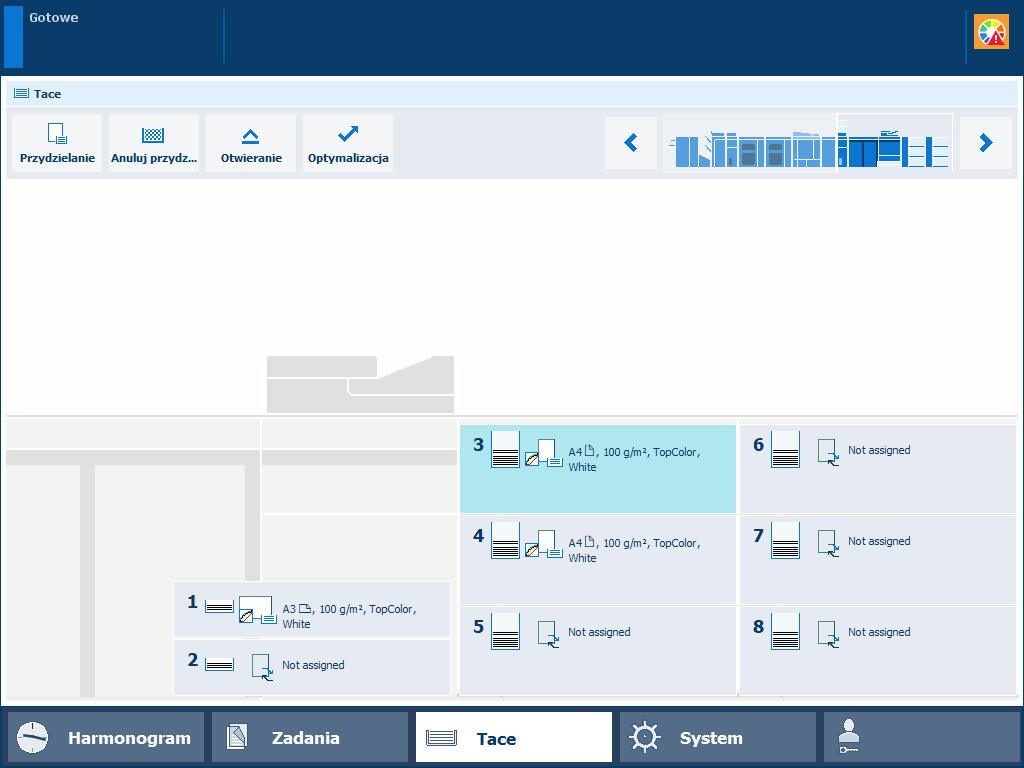
Task: Click tray 7 paper level icon
Action: click(x=786, y=540)
